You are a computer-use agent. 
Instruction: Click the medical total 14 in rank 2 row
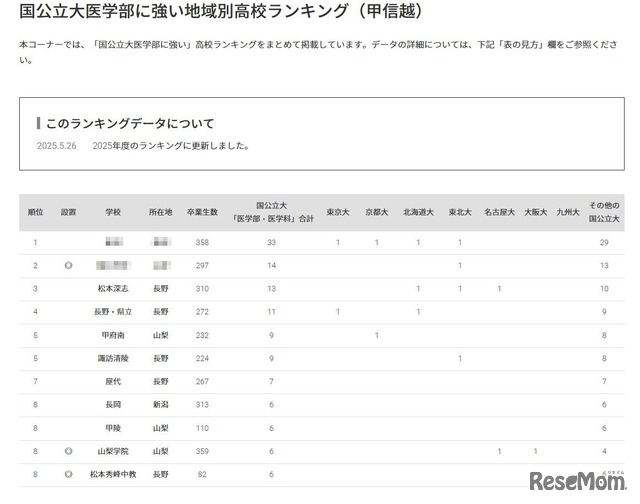tap(271, 265)
